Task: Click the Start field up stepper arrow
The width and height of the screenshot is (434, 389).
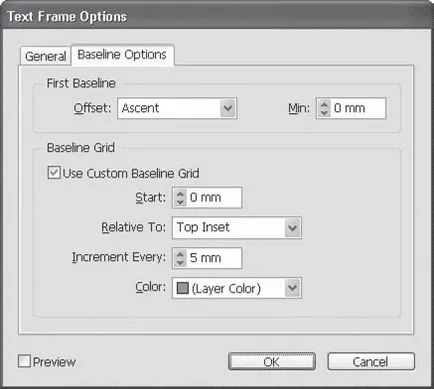Action: coord(180,194)
